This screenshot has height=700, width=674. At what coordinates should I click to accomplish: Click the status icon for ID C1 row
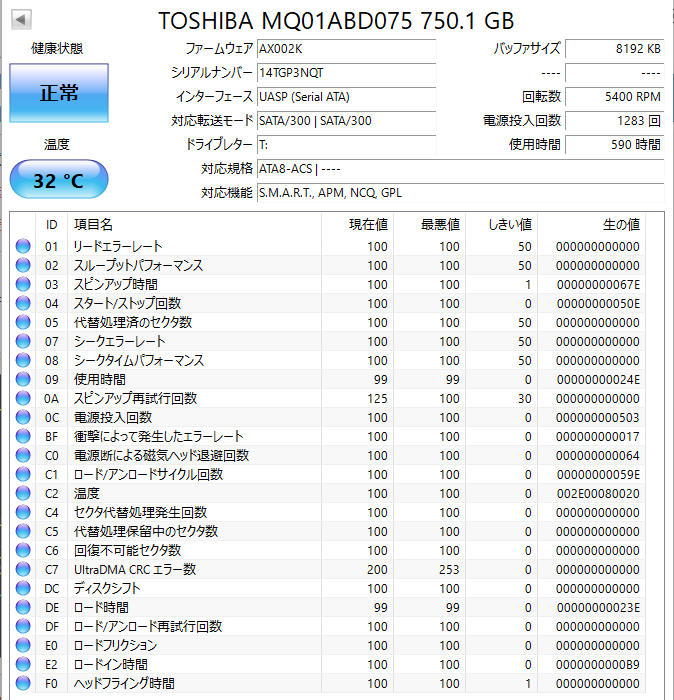[23, 475]
